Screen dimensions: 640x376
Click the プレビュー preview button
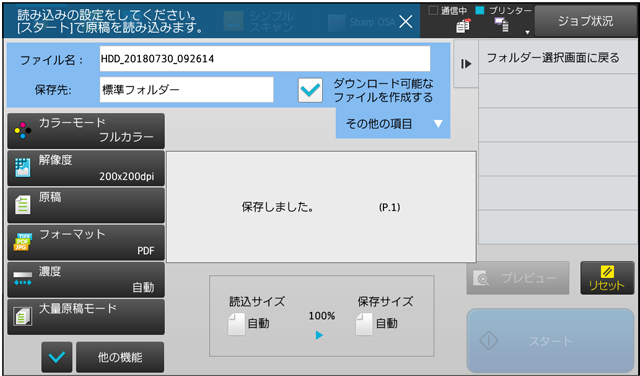click(518, 278)
